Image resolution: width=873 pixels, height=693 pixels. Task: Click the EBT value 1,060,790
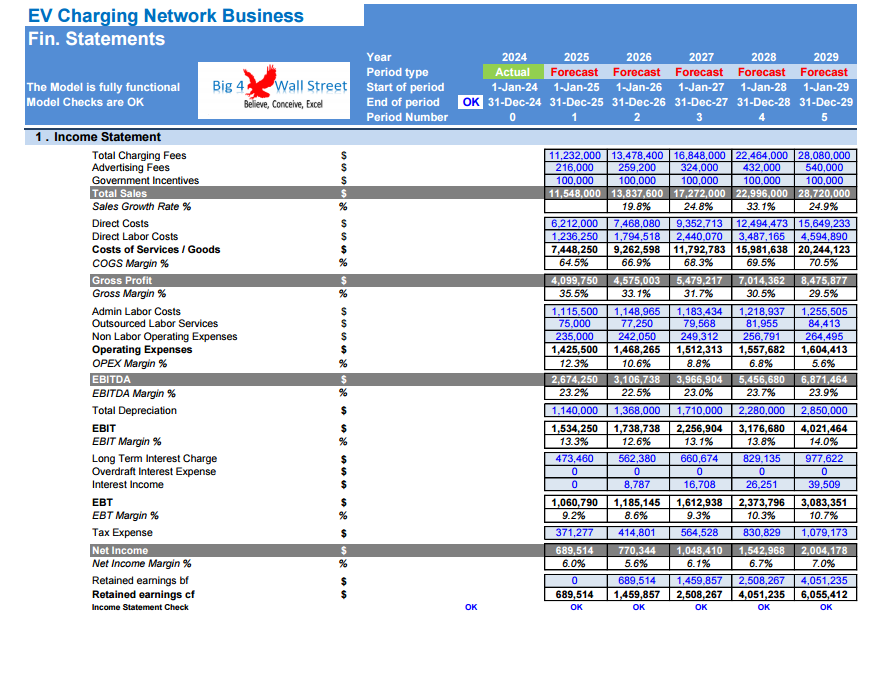pyautogui.click(x=575, y=502)
